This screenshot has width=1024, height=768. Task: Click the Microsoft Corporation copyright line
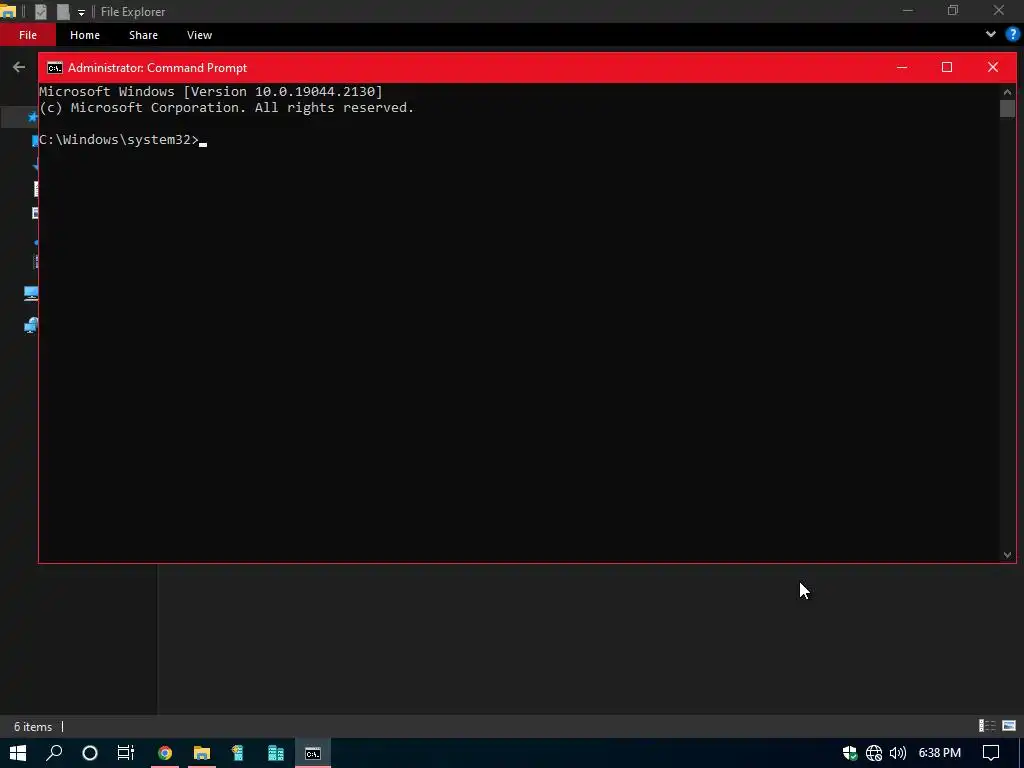227,108
